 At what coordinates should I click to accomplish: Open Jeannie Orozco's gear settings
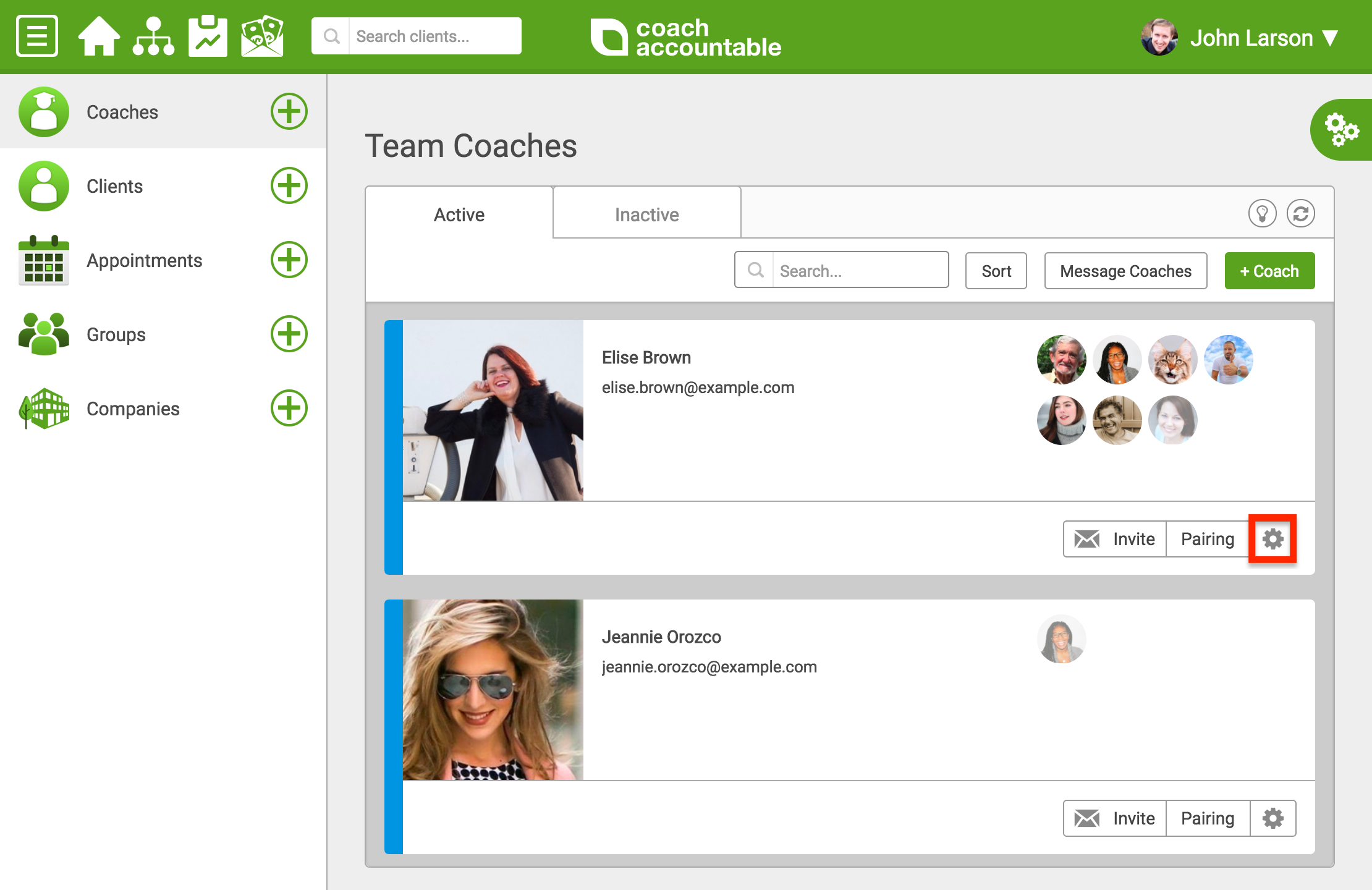[x=1273, y=818]
